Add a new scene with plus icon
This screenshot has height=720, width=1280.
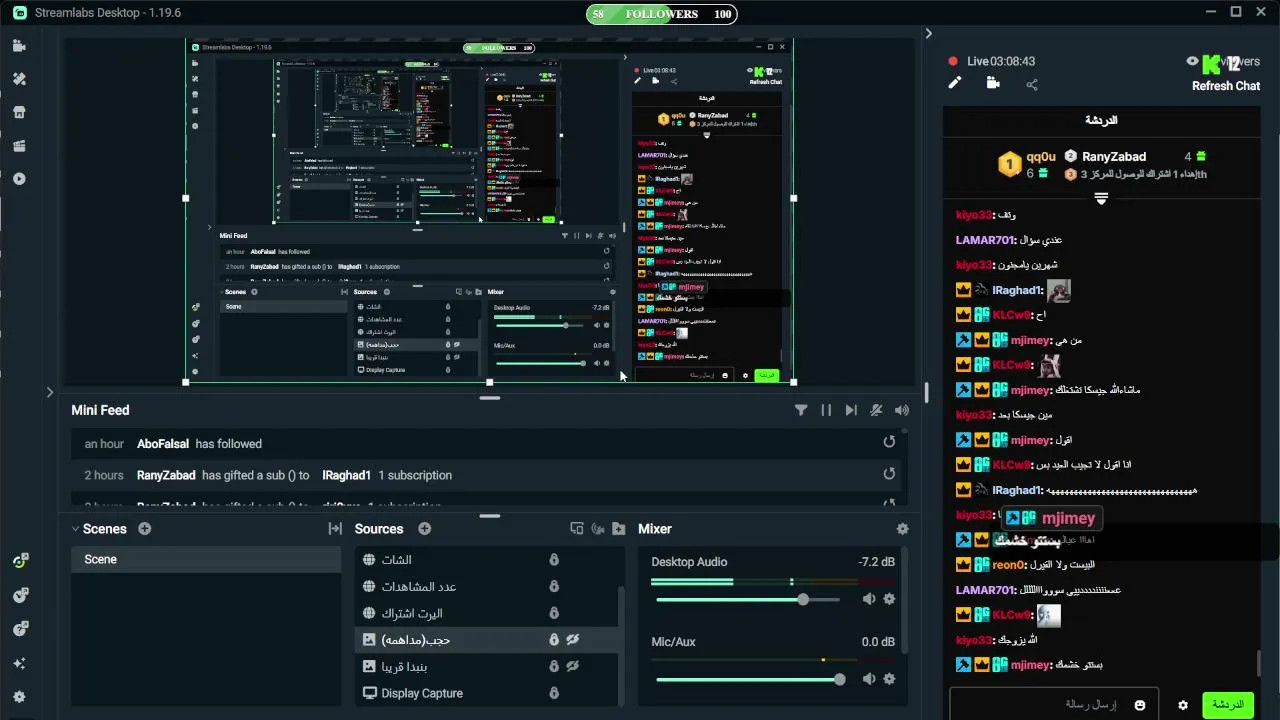tap(144, 528)
